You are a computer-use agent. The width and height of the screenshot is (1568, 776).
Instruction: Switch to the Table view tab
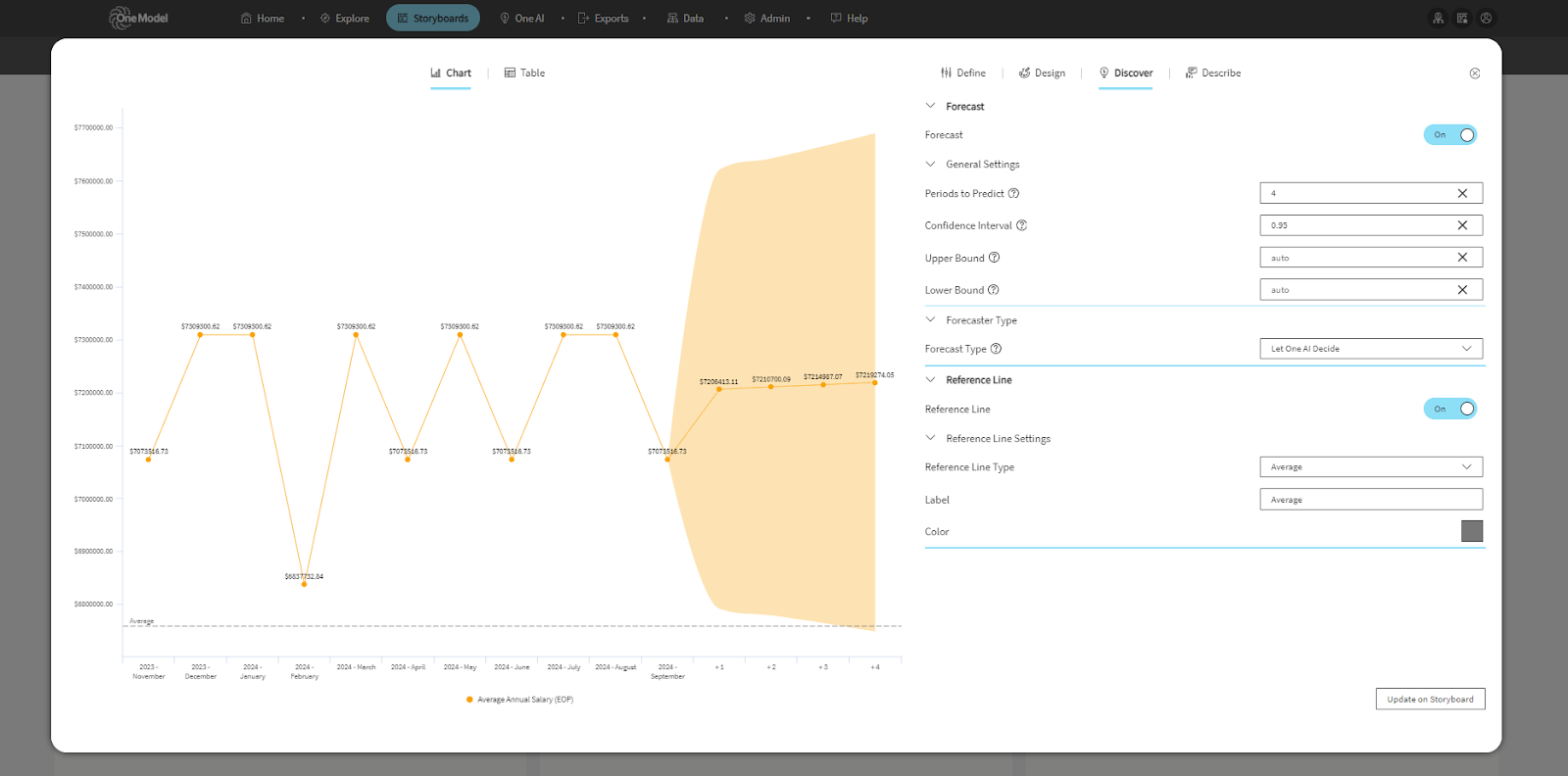pos(524,73)
